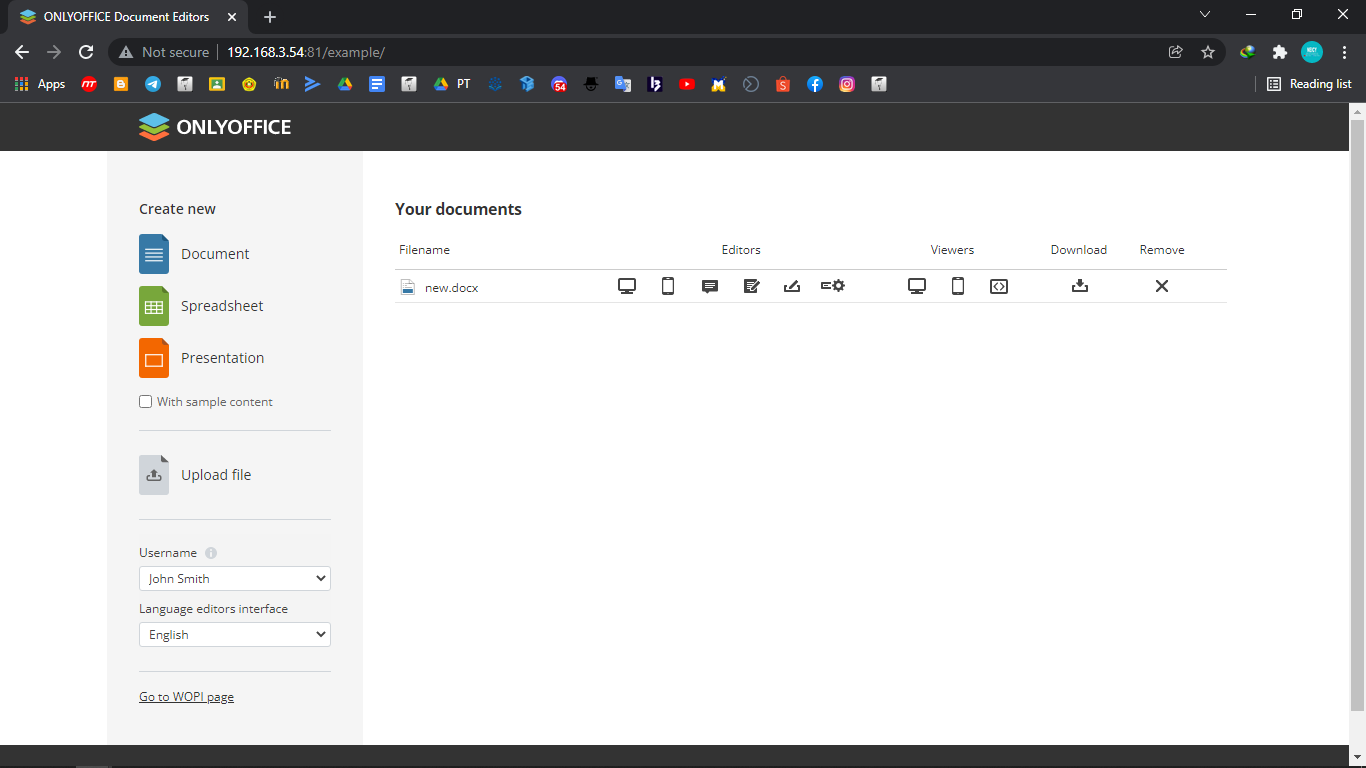Viewport: 1366px width, 768px height.
Task: Create a new Spreadsheet
Action: point(222,306)
